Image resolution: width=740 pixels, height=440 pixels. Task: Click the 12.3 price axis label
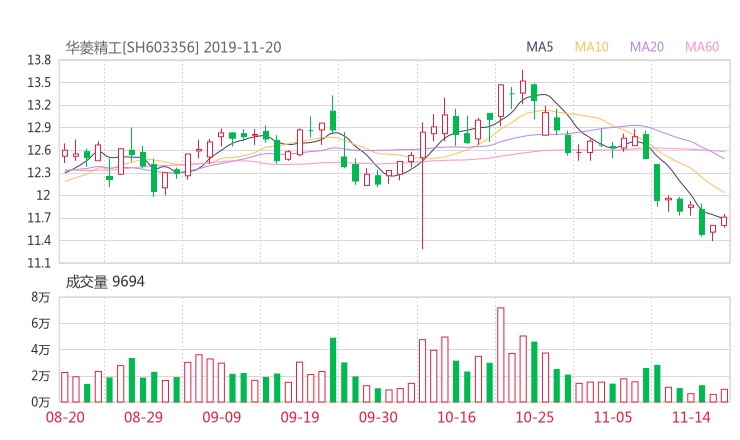(x=39, y=173)
